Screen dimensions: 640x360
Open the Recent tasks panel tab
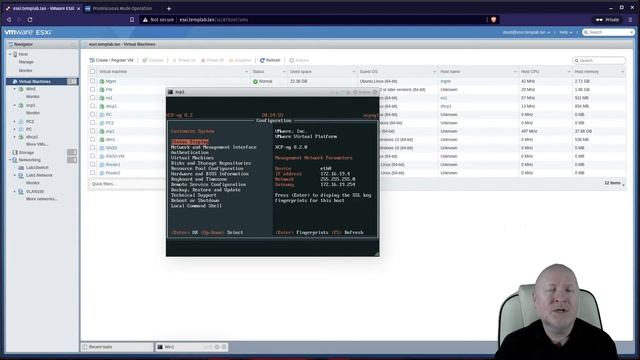117,347
